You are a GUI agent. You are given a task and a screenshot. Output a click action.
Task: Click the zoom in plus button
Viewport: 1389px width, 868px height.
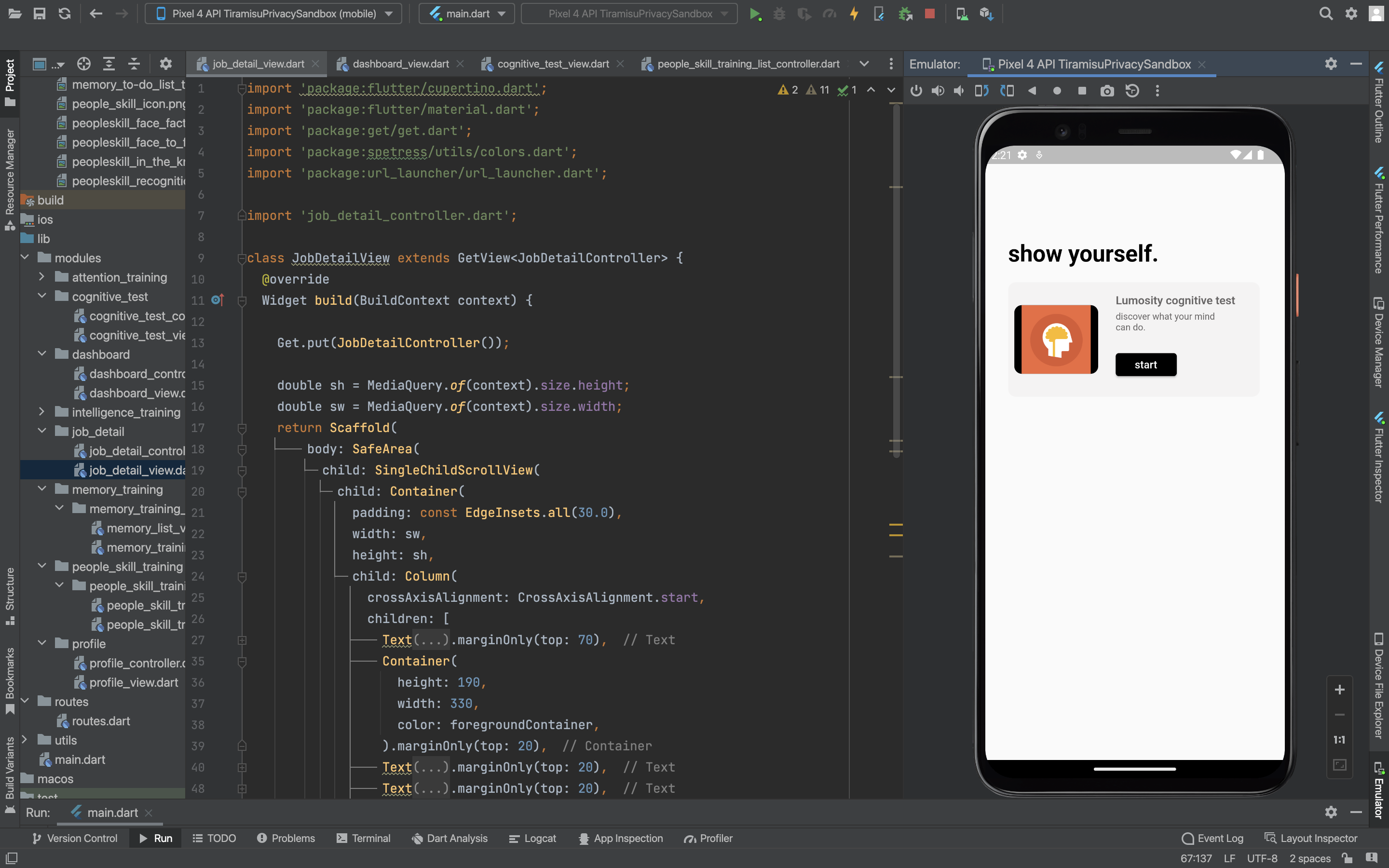coord(1339,690)
